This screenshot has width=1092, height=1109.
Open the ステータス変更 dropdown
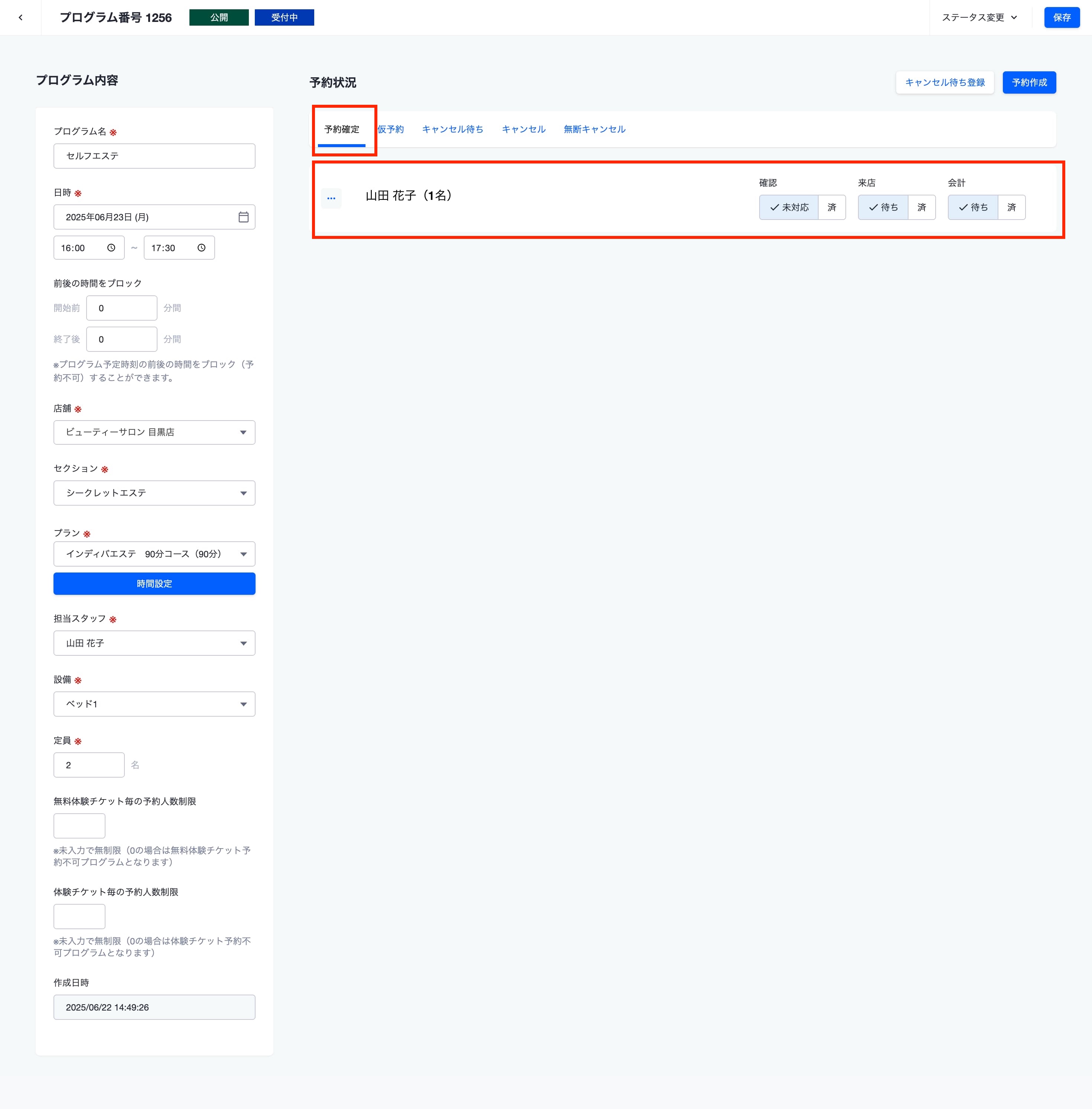pyautogui.click(x=979, y=17)
